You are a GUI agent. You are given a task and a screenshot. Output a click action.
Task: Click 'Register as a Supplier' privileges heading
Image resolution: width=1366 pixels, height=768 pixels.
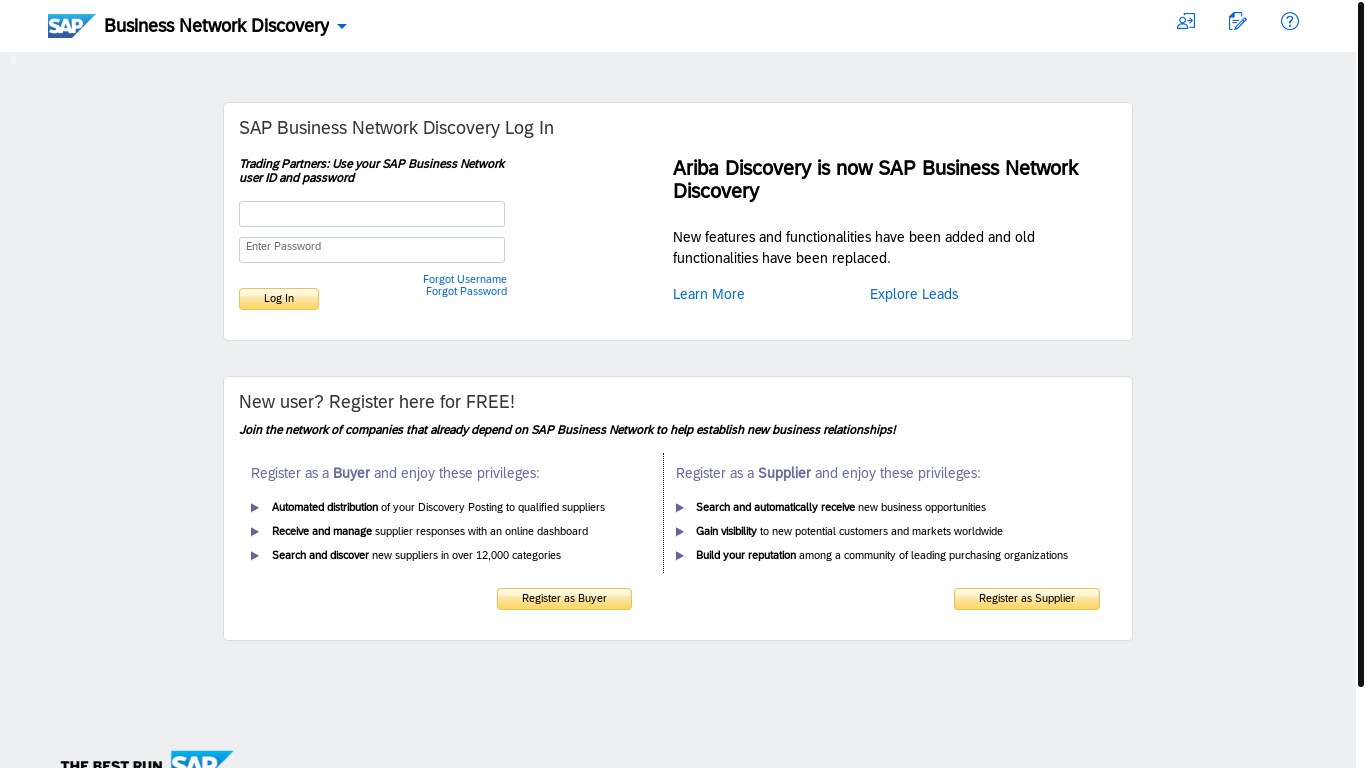828,473
